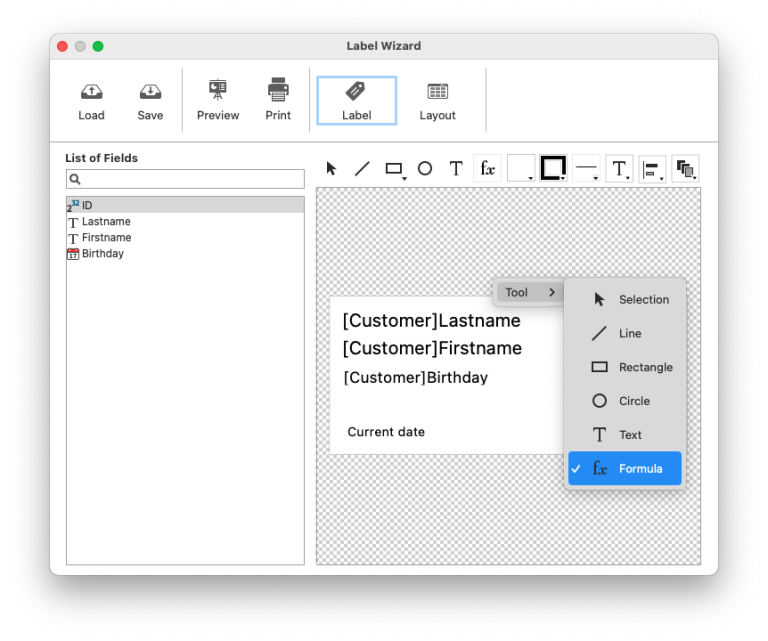The image size is (768, 641).
Task: Open the label Preview
Action: point(218,100)
